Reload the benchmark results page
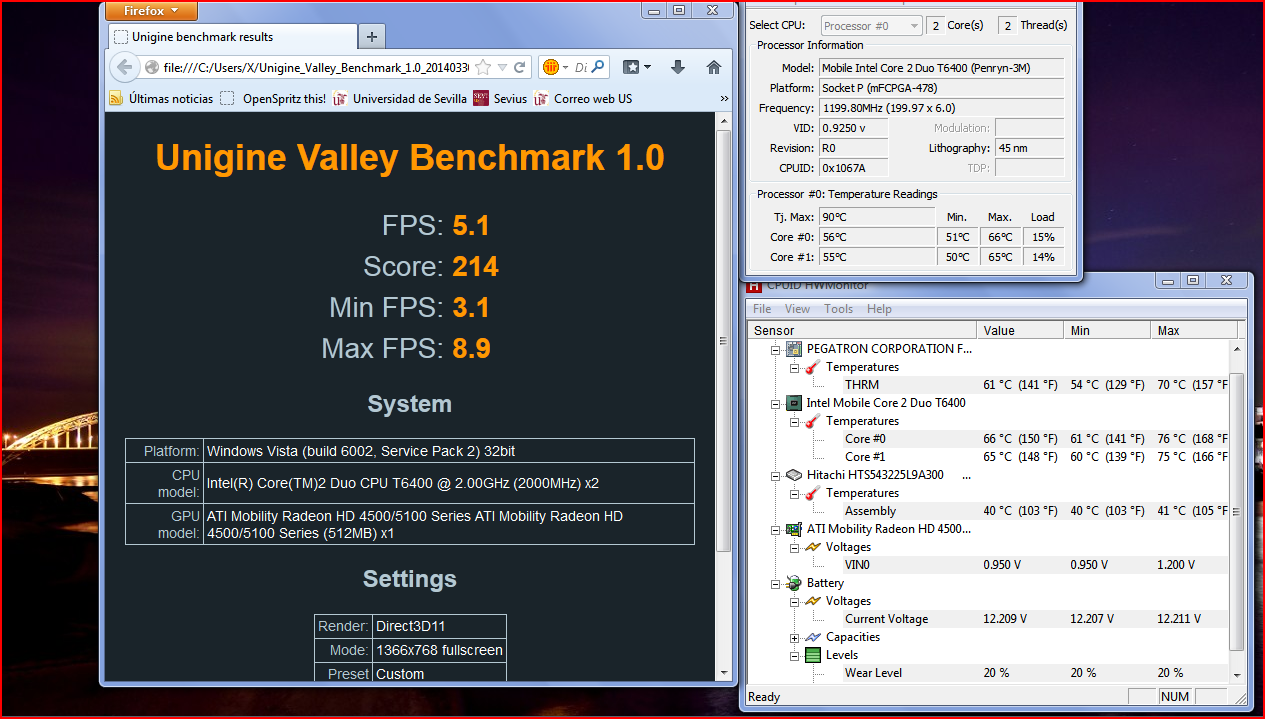 pos(520,67)
